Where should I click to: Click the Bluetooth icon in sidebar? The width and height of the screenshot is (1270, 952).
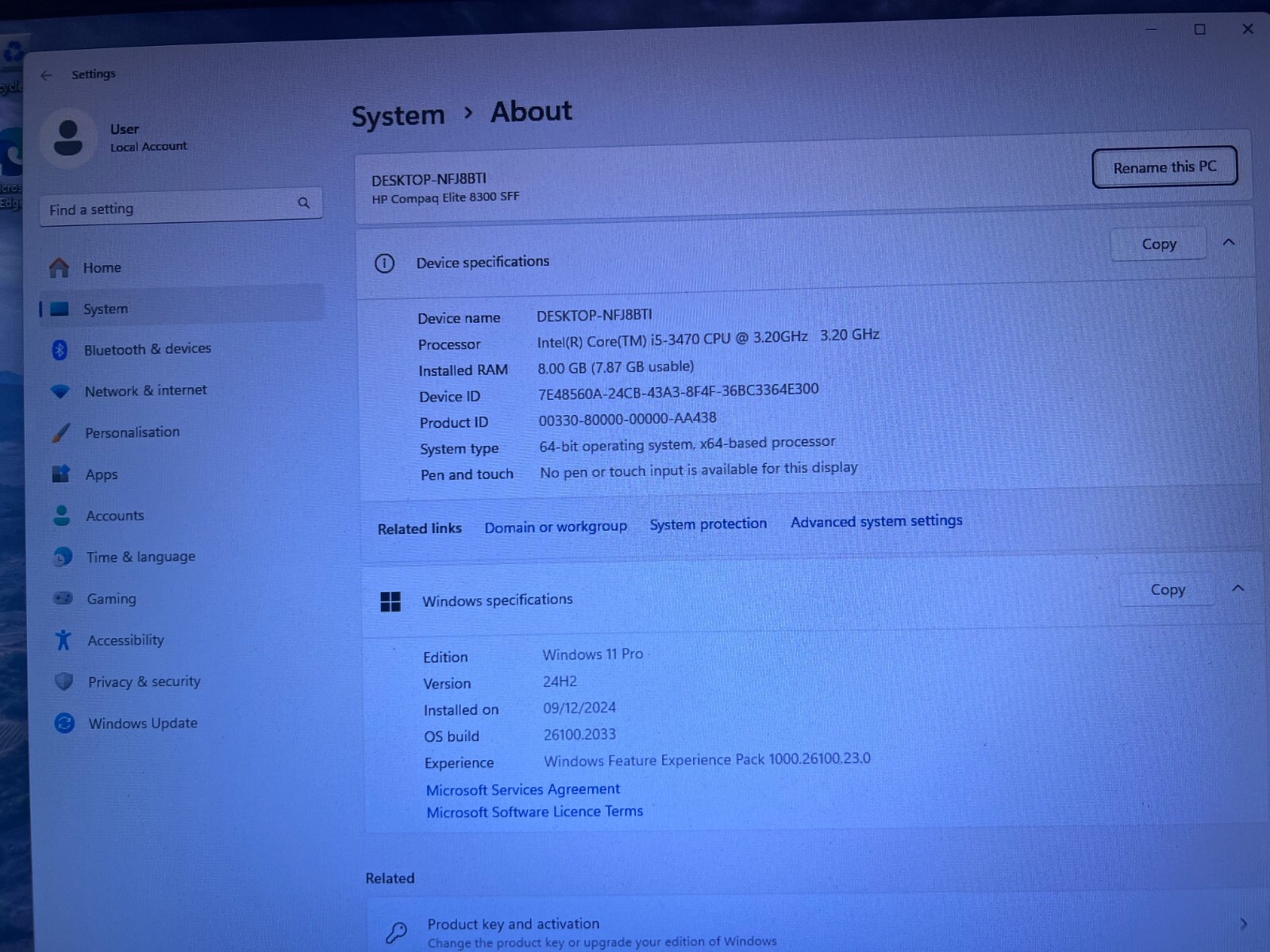pyautogui.click(x=60, y=350)
